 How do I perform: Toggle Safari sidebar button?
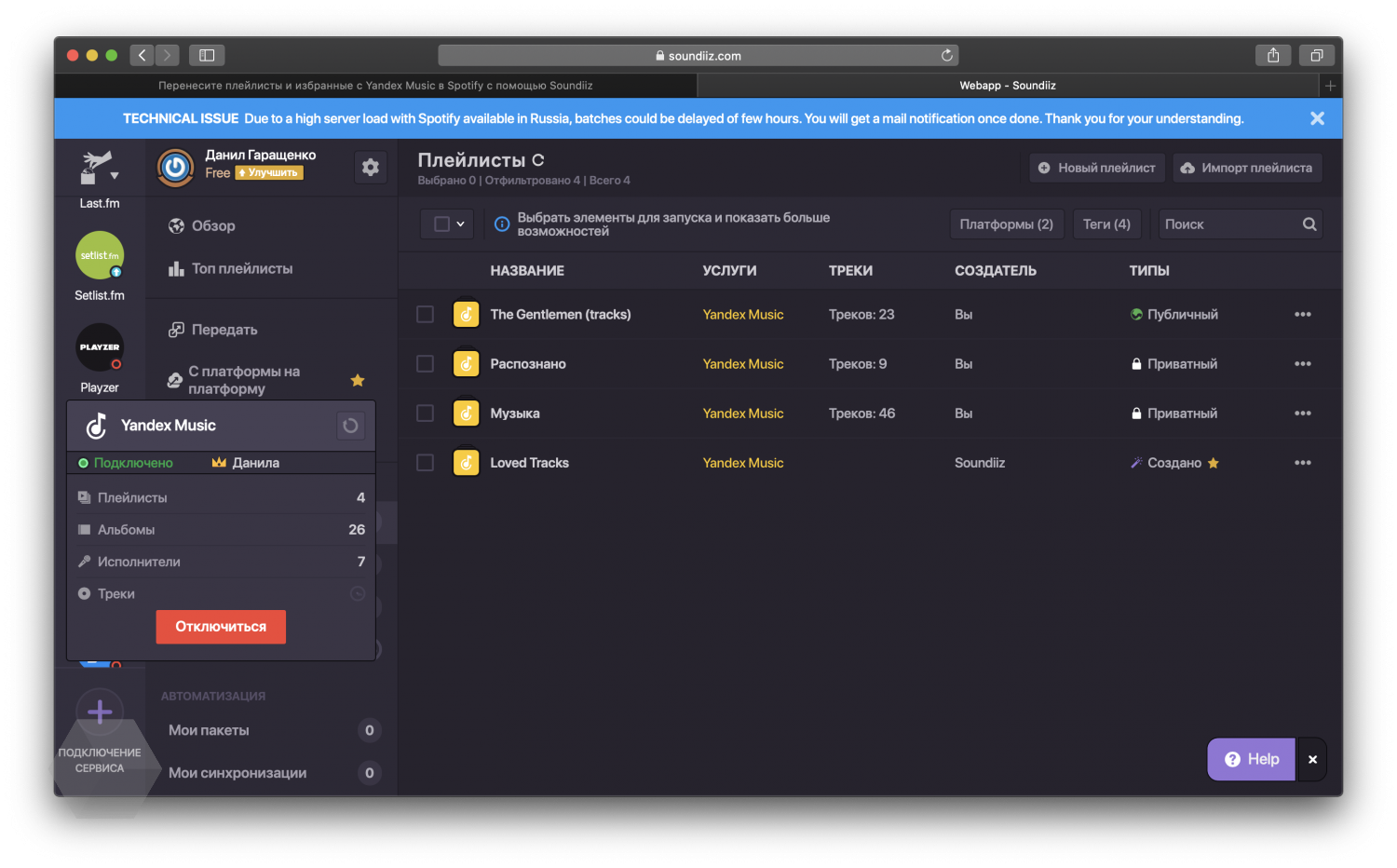[x=207, y=56]
